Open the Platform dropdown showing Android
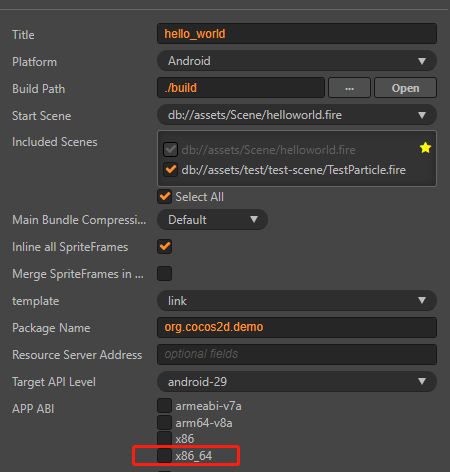This screenshot has height=472, width=450. pyautogui.click(x=297, y=61)
